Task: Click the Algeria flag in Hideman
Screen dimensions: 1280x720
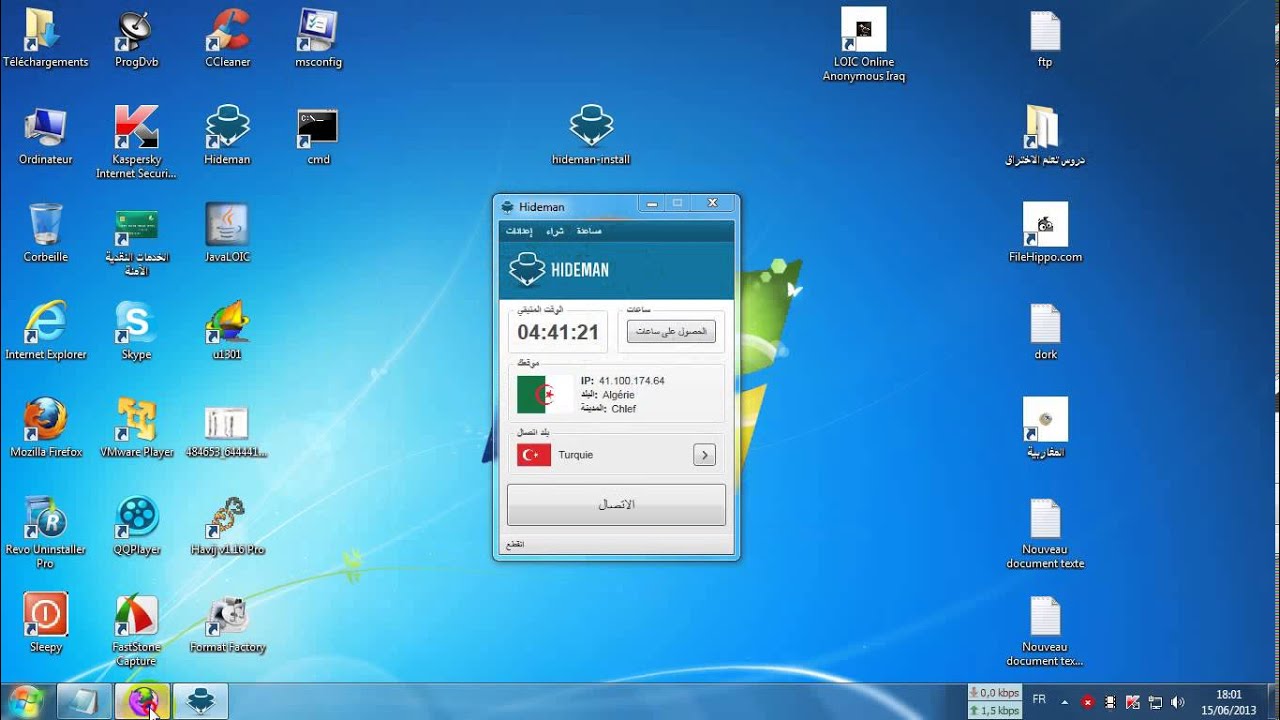Action: tap(546, 395)
